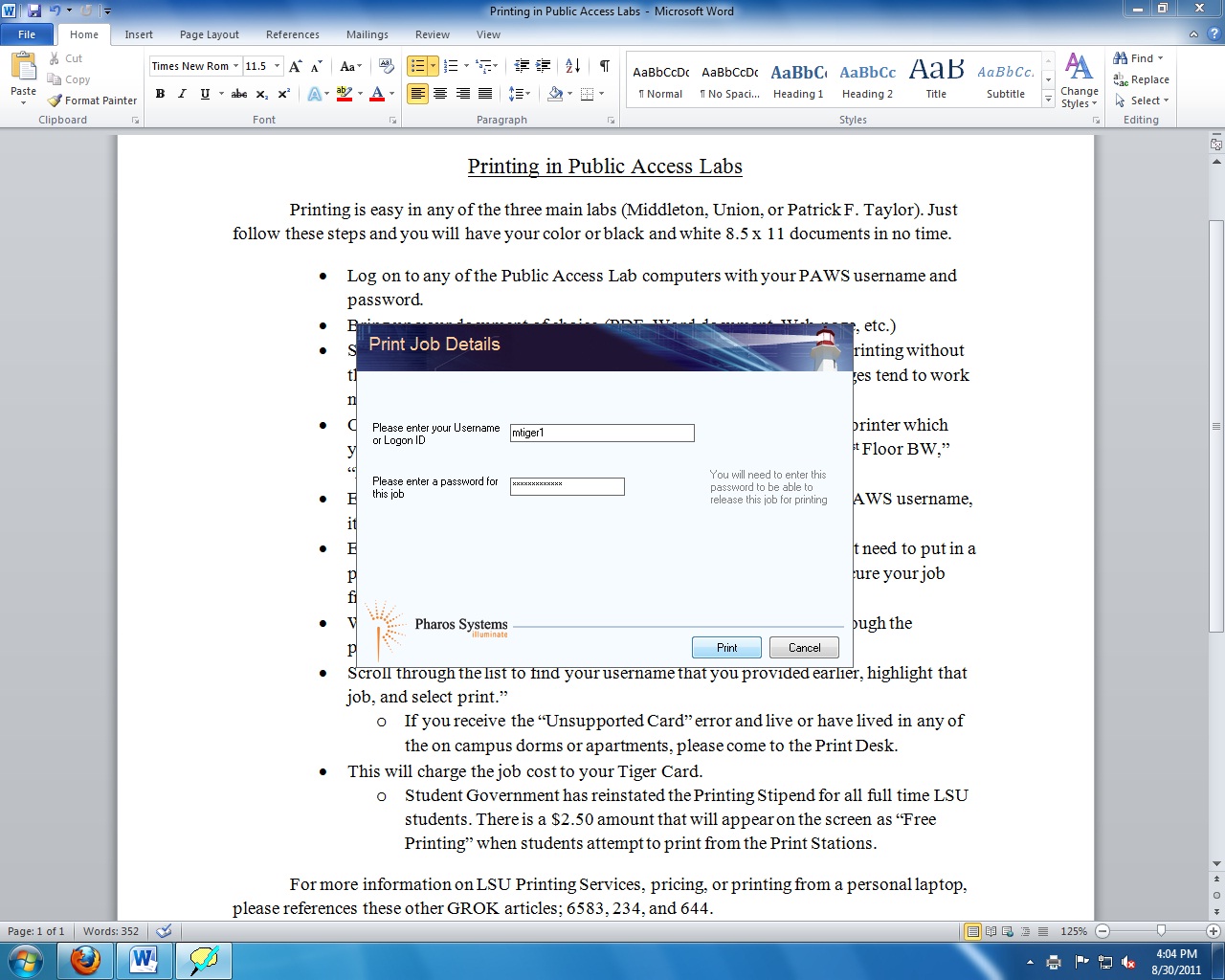Click the Username or Logon ID field
The height and width of the screenshot is (980, 1225).
click(x=602, y=433)
